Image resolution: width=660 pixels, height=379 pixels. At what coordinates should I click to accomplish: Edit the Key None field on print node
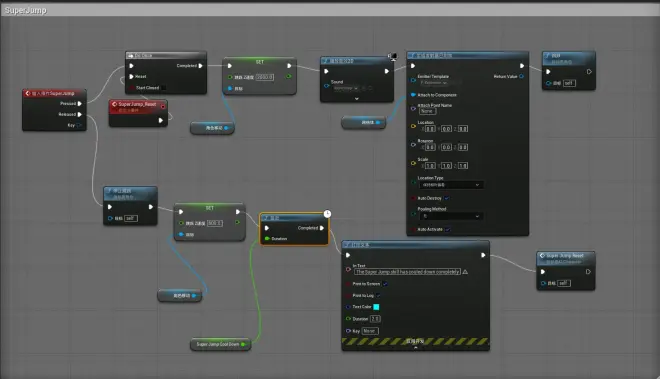pyautogui.click(x=370, y=331)
